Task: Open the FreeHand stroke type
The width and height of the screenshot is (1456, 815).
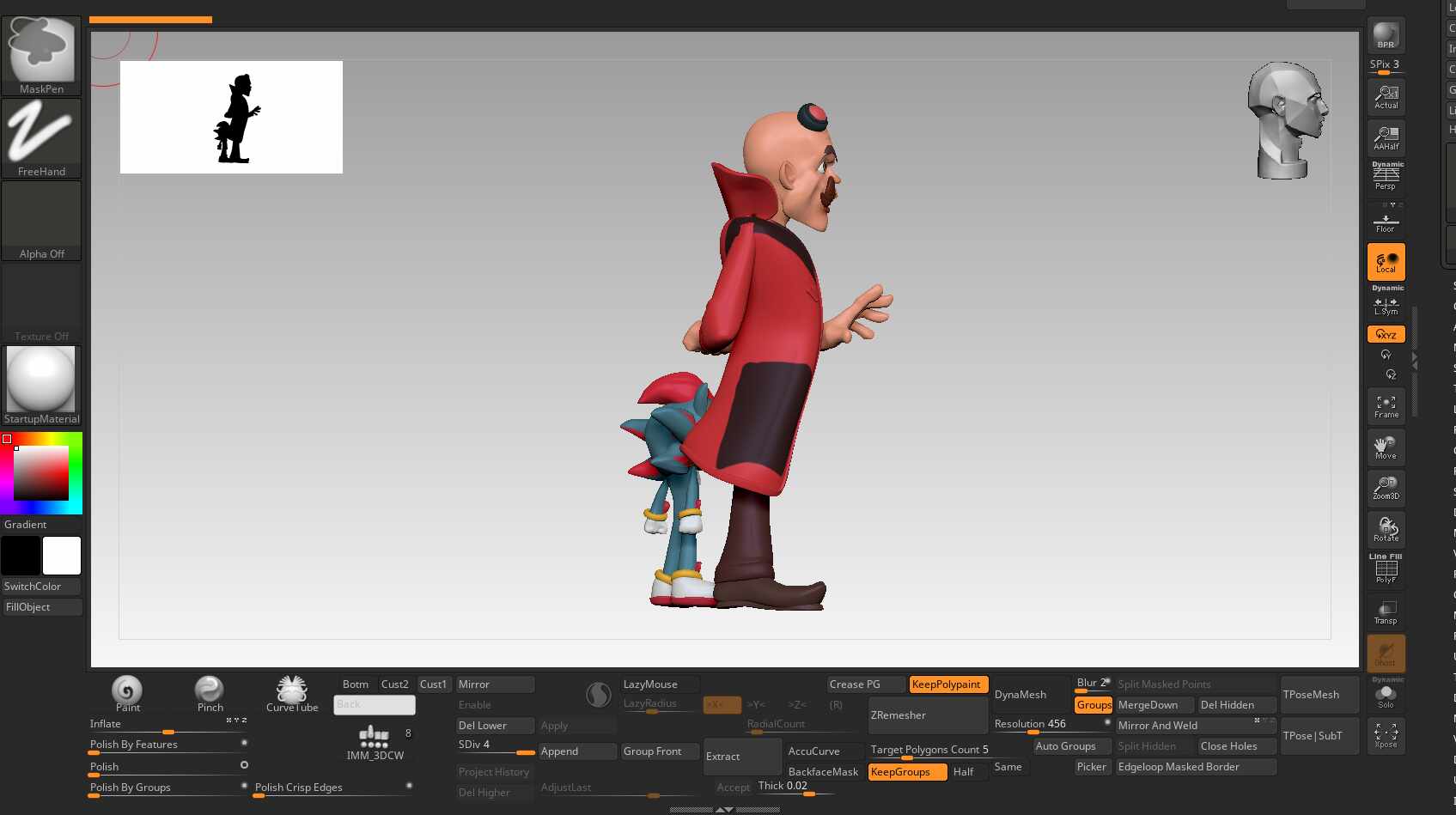Action: tap(41, 137)
